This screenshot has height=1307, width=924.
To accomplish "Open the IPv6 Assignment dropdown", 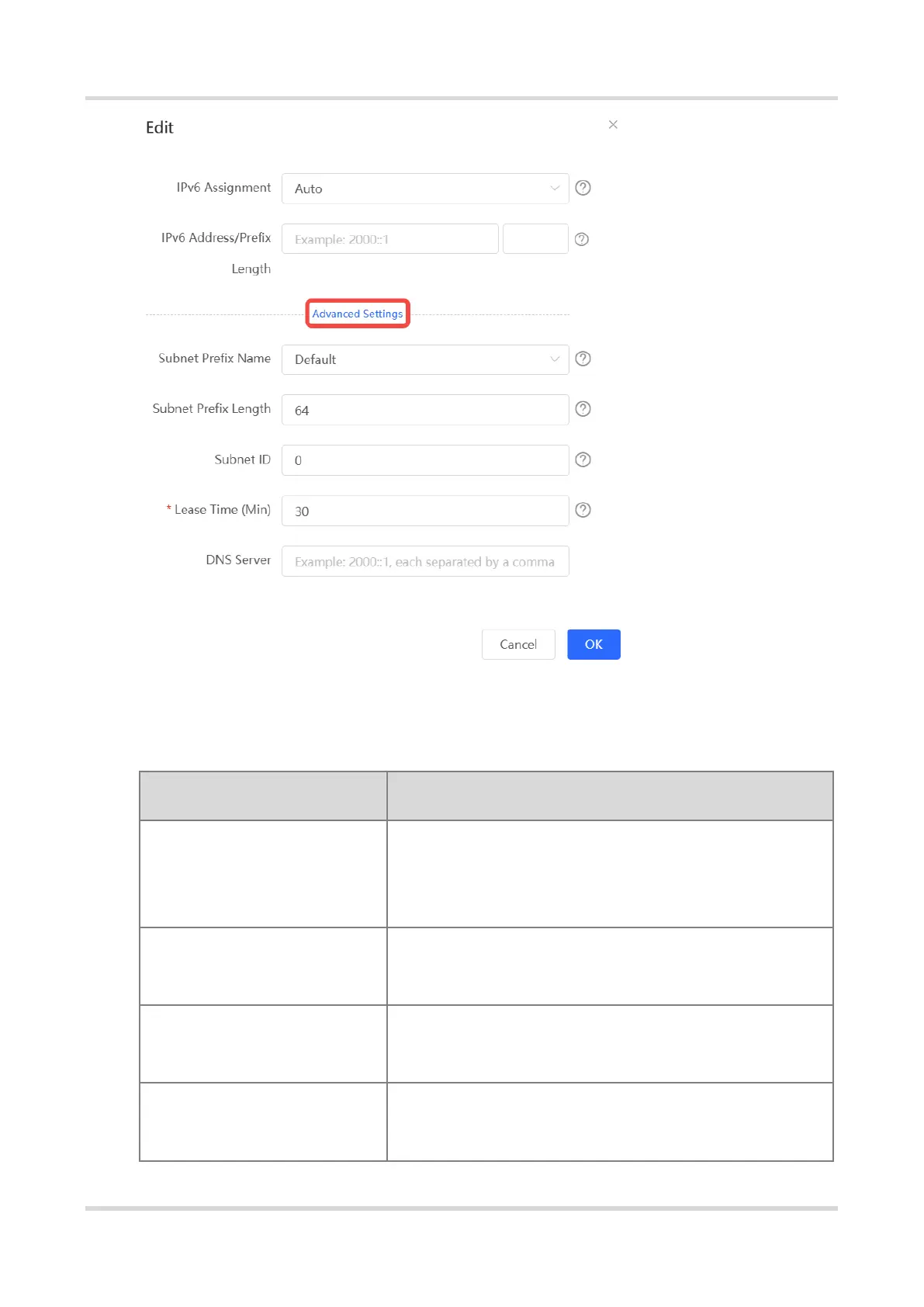I will [425, 189].
